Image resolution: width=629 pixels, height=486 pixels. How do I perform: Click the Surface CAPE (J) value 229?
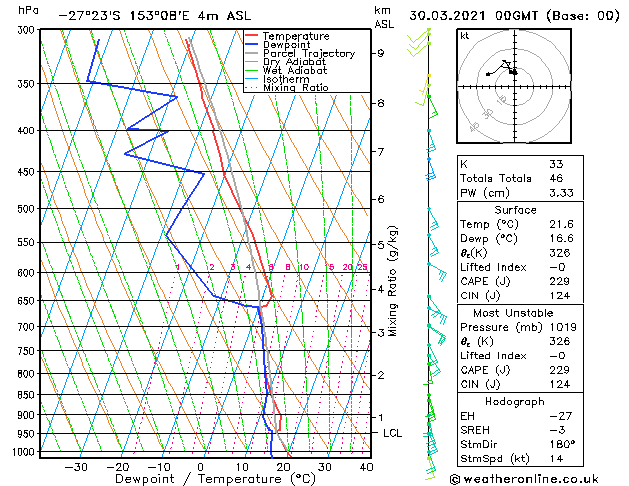pyautogui.click(x=560, y=281)
